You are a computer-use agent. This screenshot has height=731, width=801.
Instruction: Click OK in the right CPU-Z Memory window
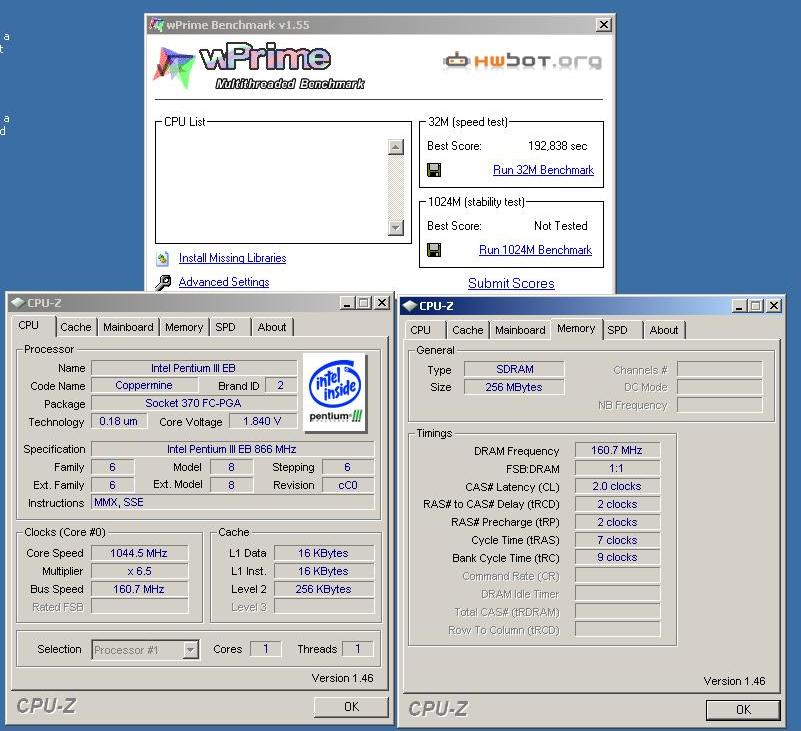coord(743,710)
